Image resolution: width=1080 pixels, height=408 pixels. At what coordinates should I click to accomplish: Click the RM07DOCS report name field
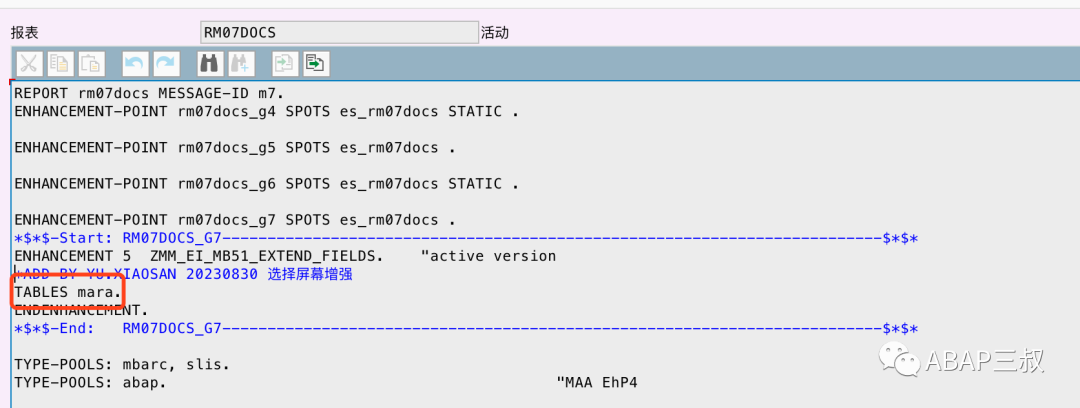339,32
